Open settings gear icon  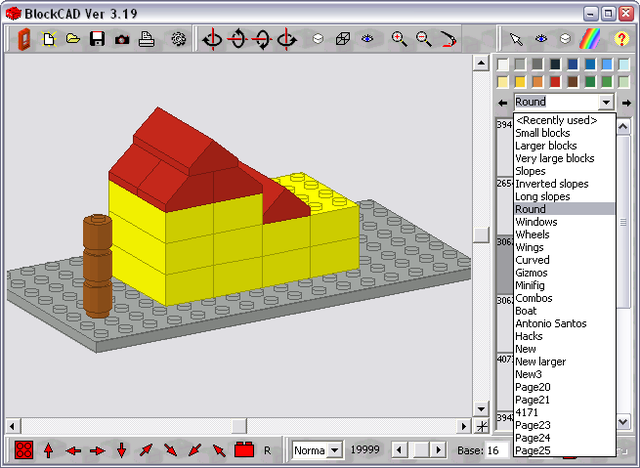pos(178,39)
